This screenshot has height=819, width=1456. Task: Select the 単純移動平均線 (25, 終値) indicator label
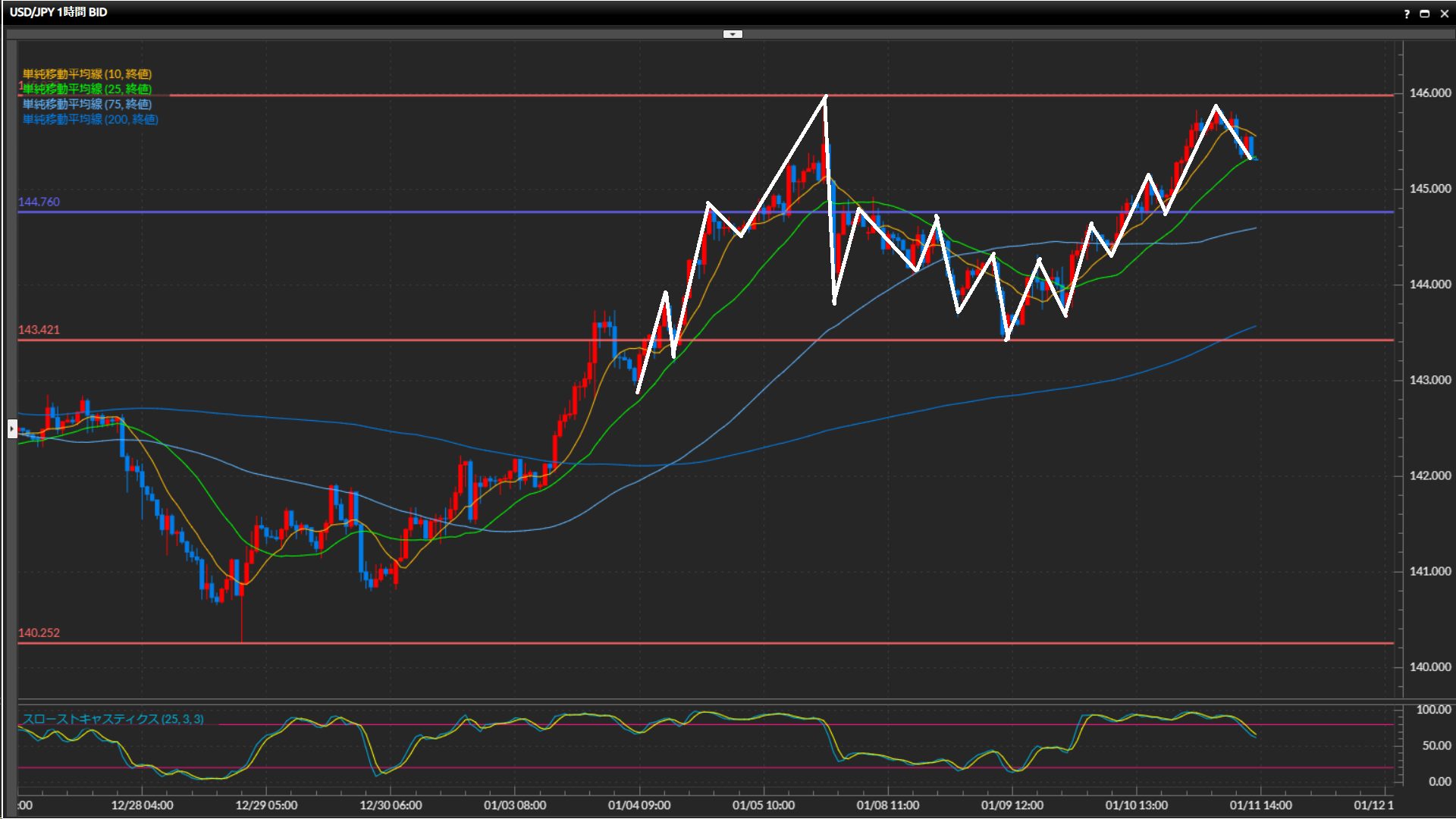pyautogui.click(x=86, y=89)
